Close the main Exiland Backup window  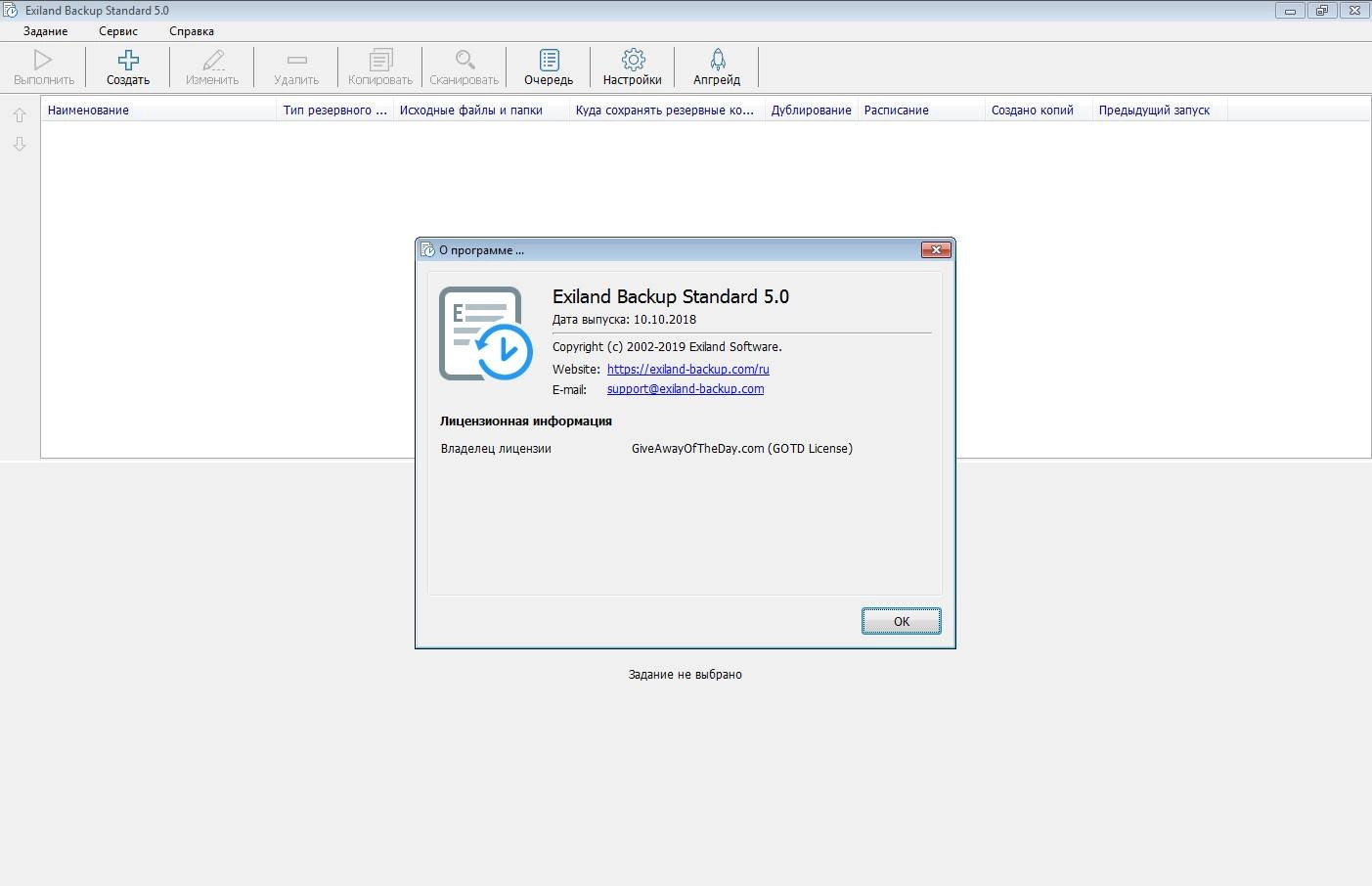pos(1354,11)
